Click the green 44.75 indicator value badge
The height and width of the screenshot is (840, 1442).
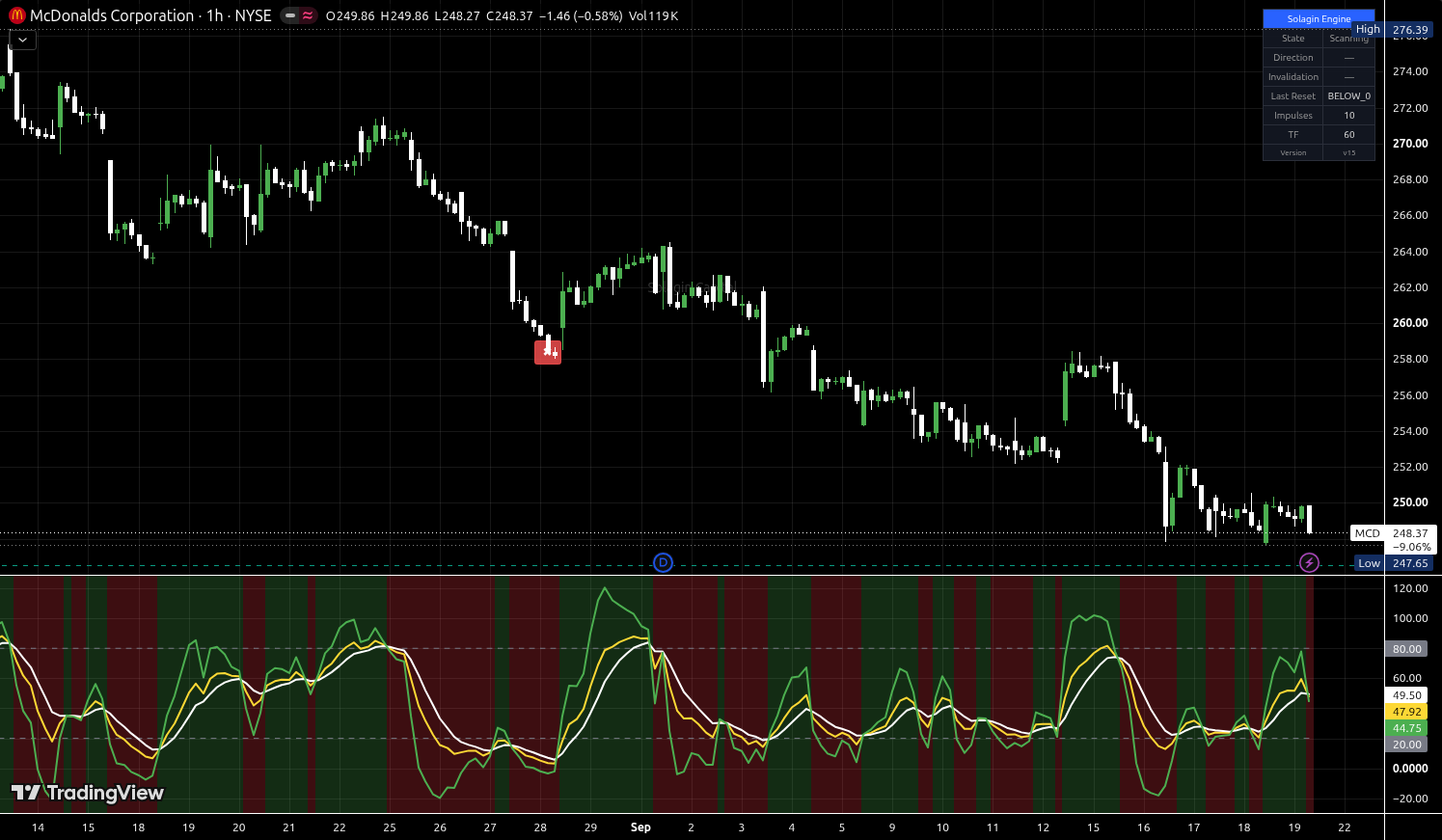1407,728
